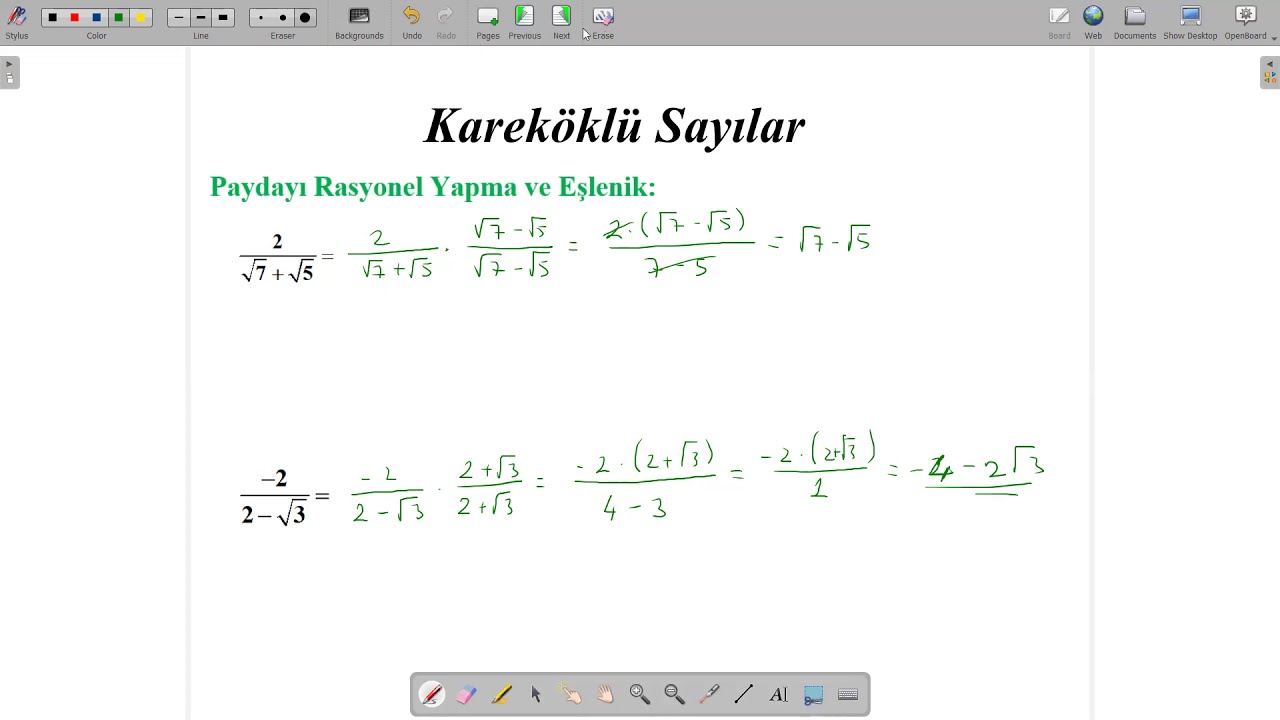Select the yellow pen color
This screenshot has height=720, width=1280.
(140, 18)
